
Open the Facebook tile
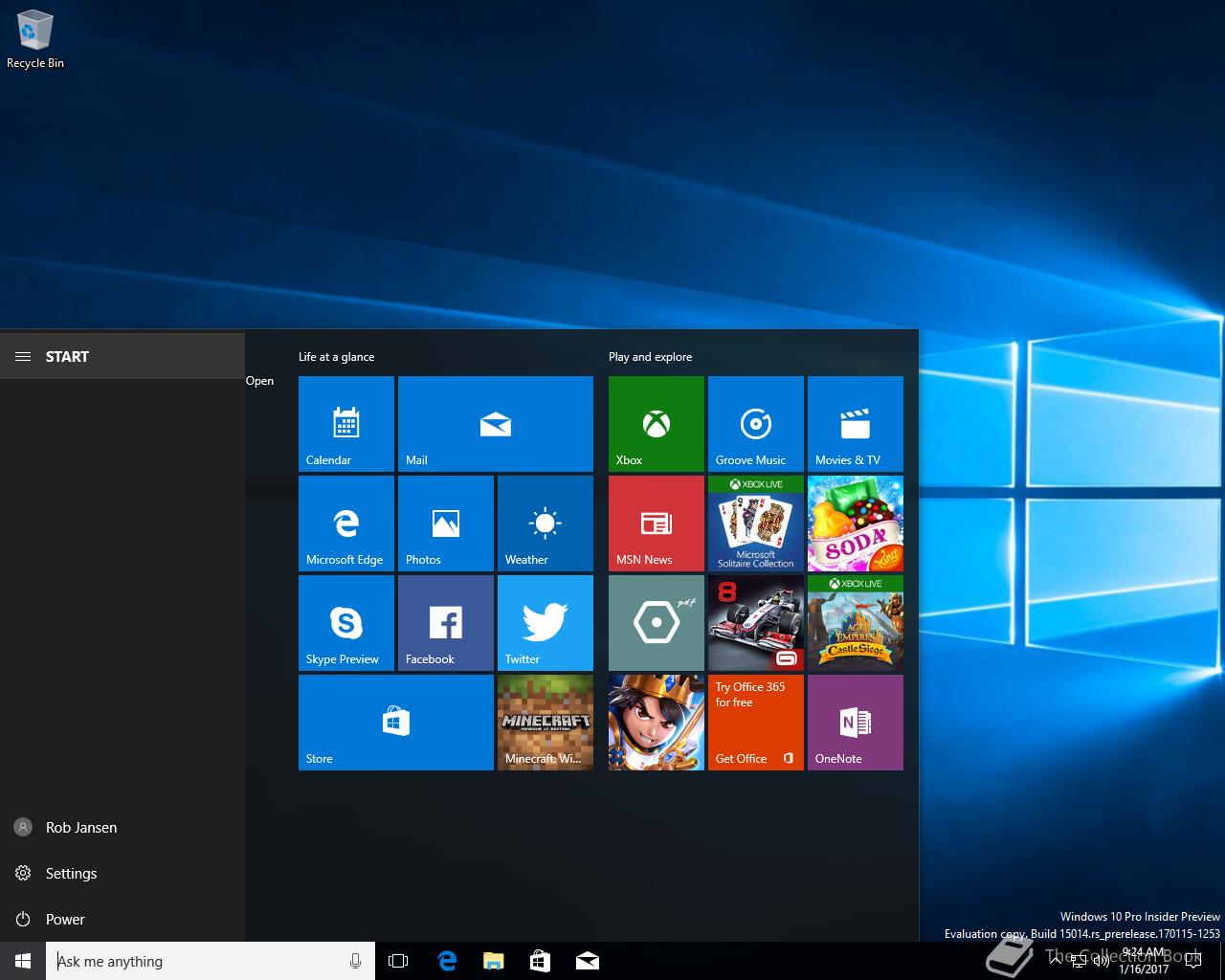pyautogui.click(x=445, y=622)
